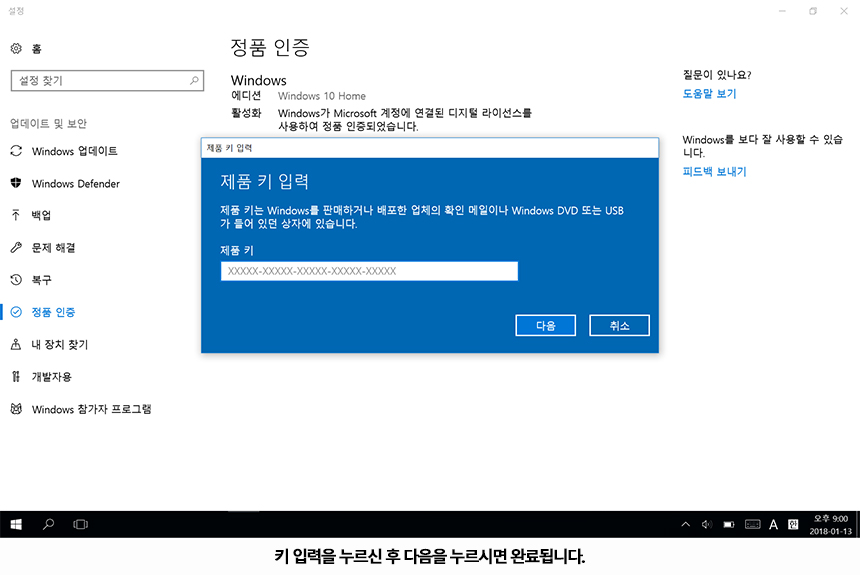Screen dimensions: 860x575
Task: Close the Settings window
Action: [844, 11]
